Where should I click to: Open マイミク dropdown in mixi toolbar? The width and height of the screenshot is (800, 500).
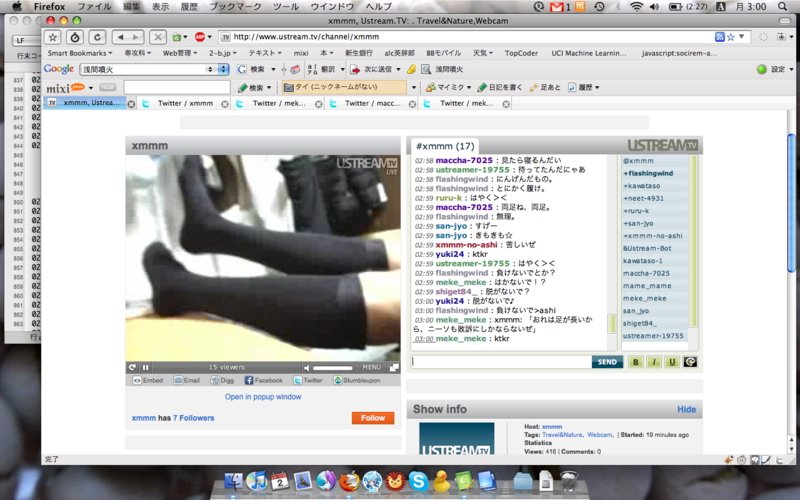click(x=448, y=88)
